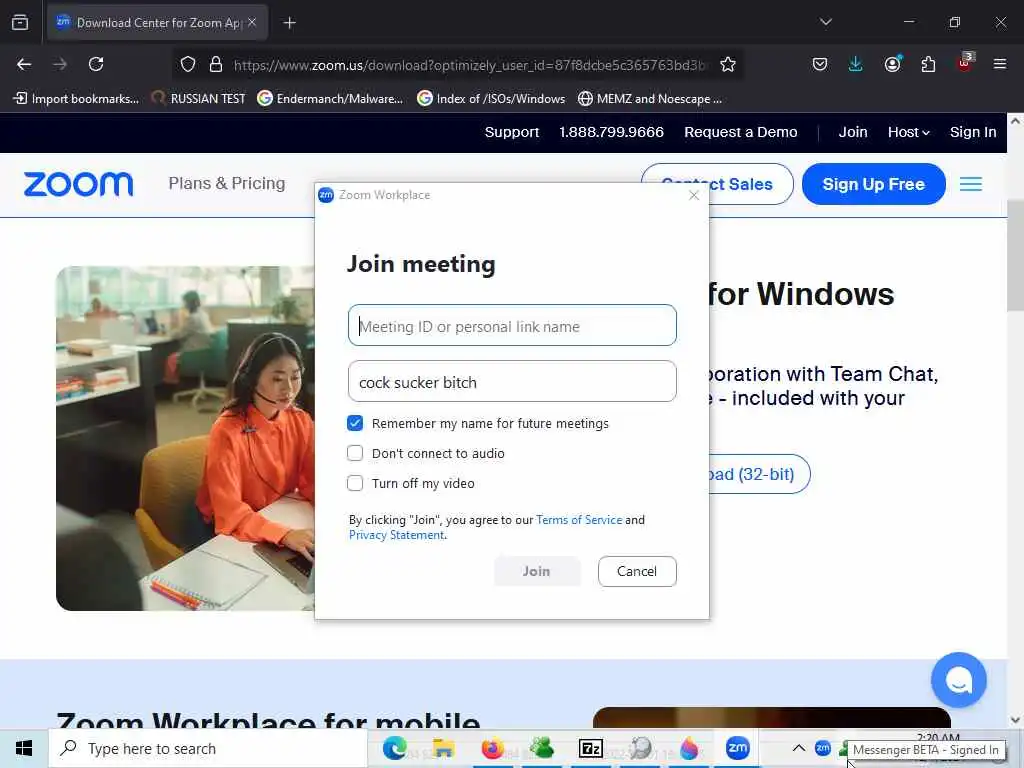The width and height of the screenshot is (1024, 768).
Task: Check Turn off my video
Action: (x=355, y=483)
